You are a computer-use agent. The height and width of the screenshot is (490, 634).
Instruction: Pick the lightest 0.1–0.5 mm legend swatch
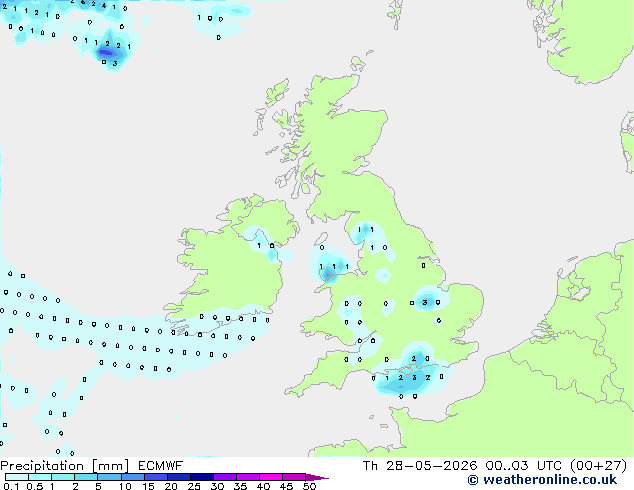[17, 477]
